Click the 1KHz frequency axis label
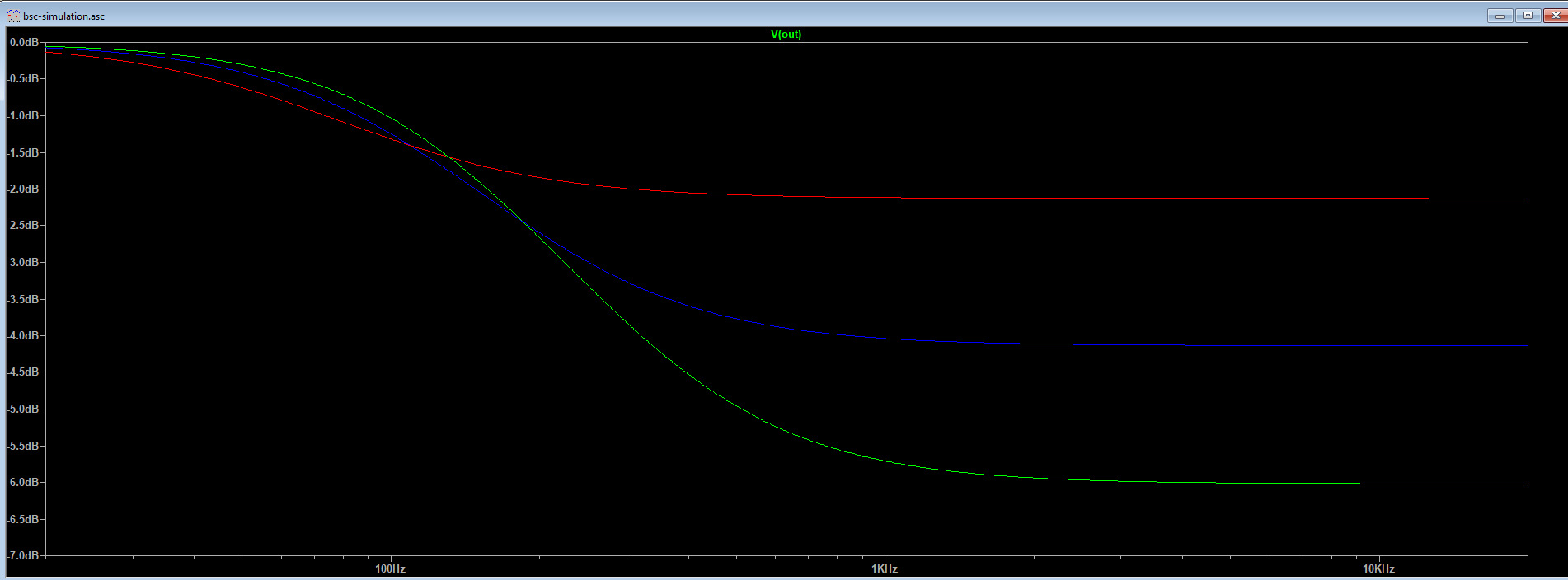 pyautogui.click(x=884, y=568)
